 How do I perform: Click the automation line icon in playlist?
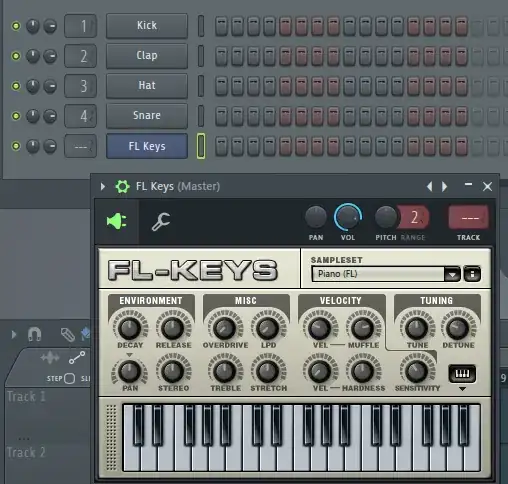pyautogui.click(x=77, y=358)
